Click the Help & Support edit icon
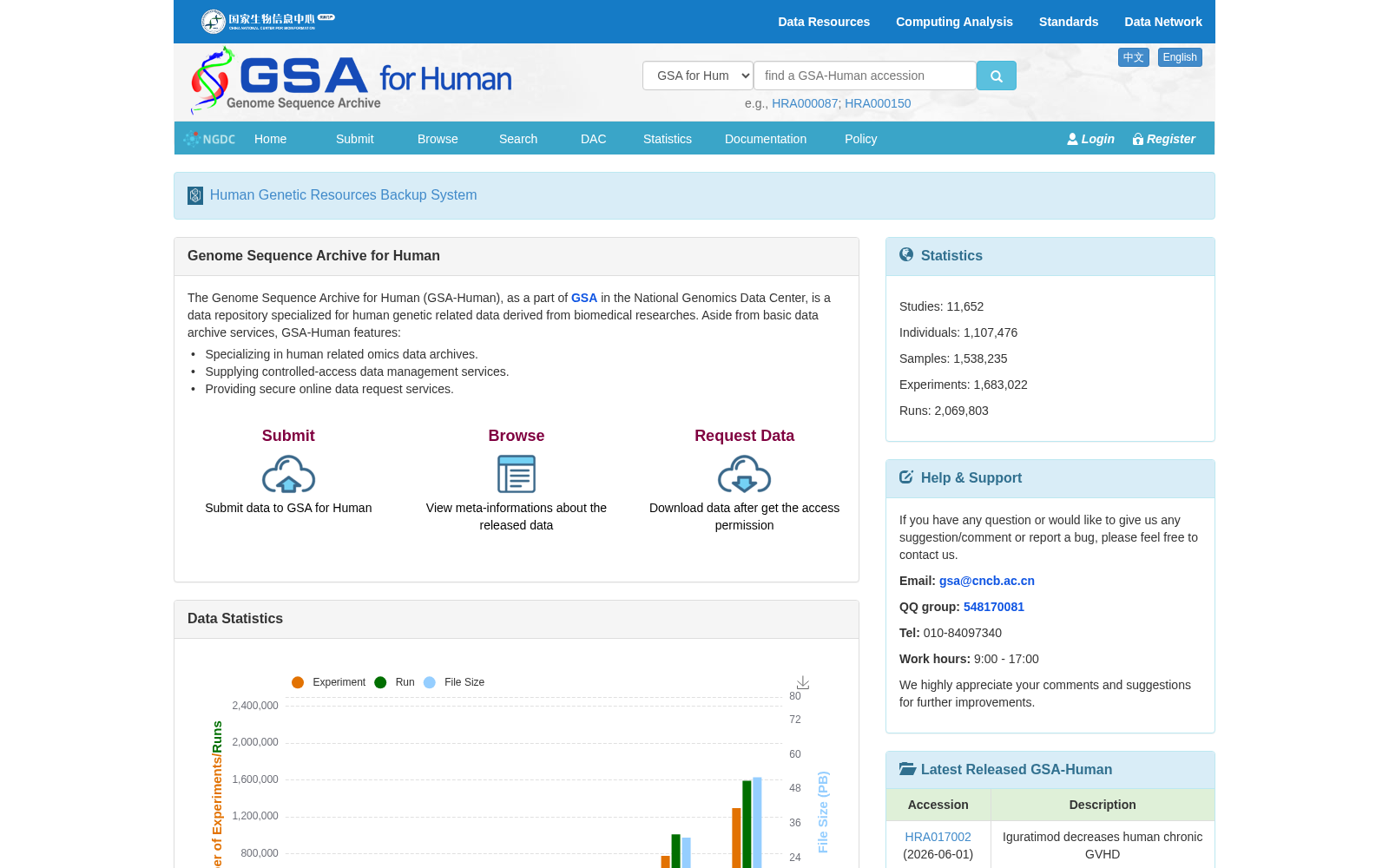Screen dimensions: 1389x868 pyautogui.click(x=906, y=477)
